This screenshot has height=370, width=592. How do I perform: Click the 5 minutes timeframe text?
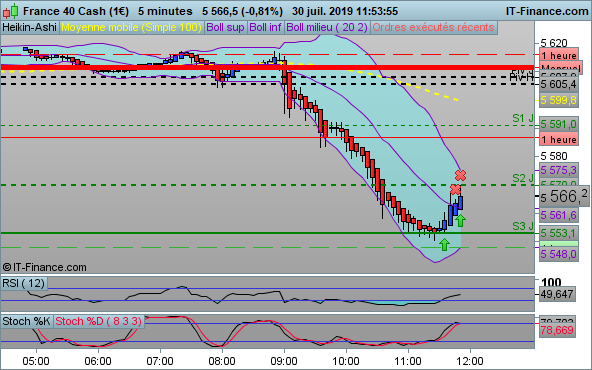165,11
